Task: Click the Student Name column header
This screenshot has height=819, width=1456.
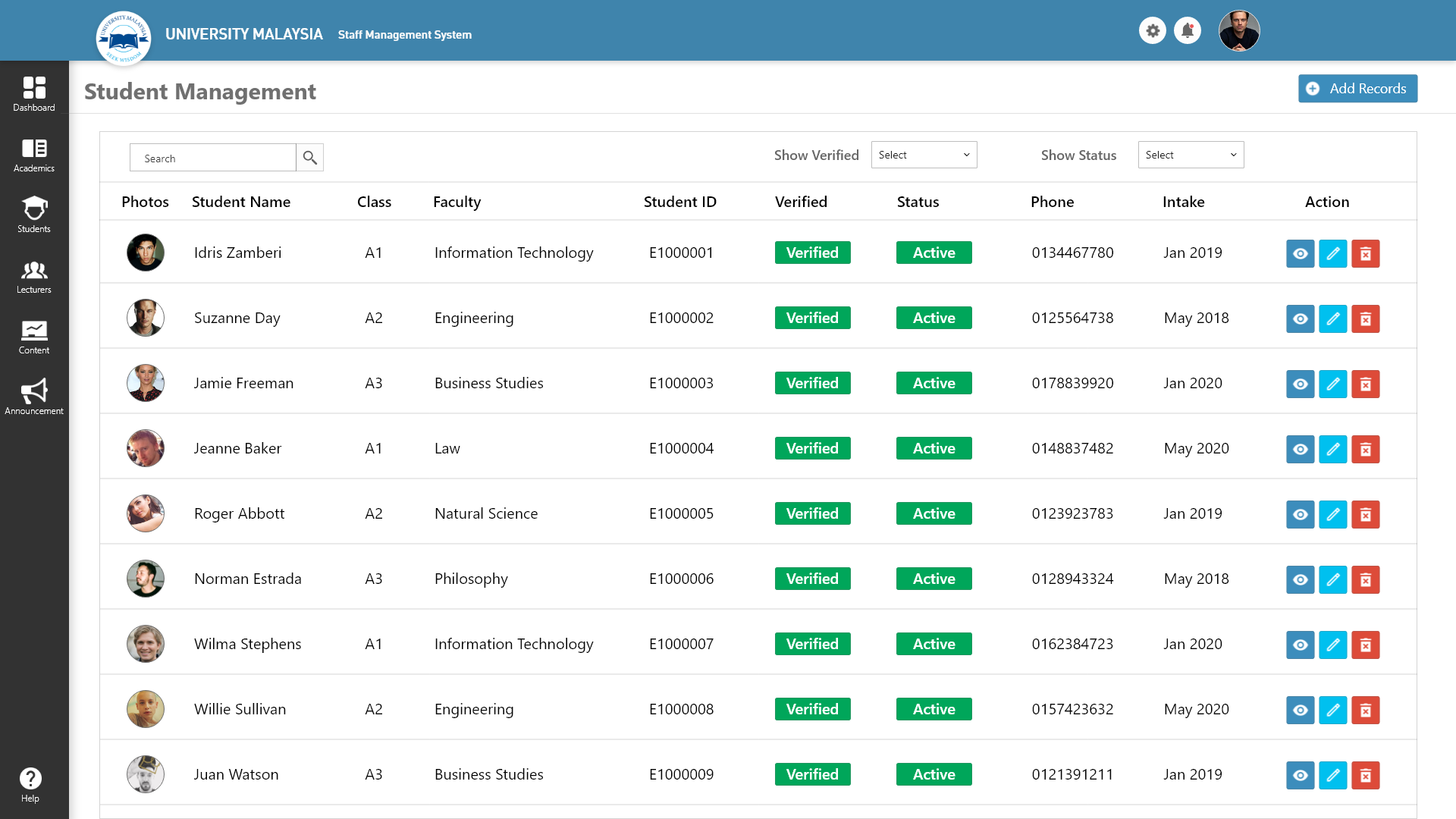Action: click(x=241, y=202)
